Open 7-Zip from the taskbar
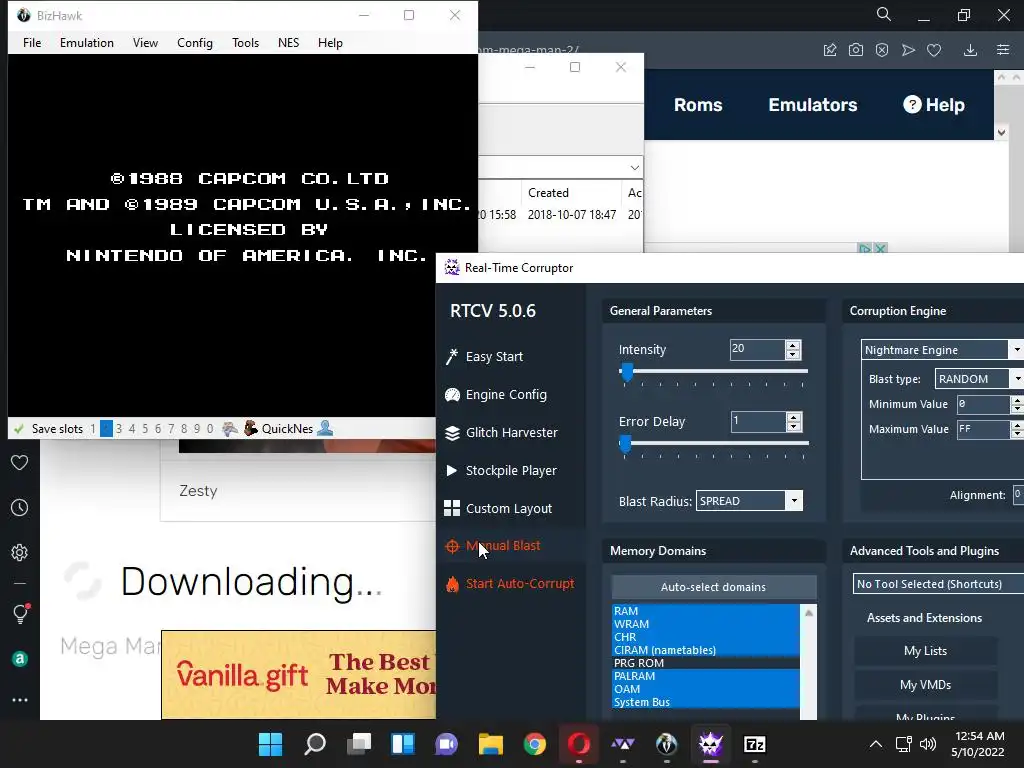The width and height of the screenshot is (1024, 768). (755, 744)
